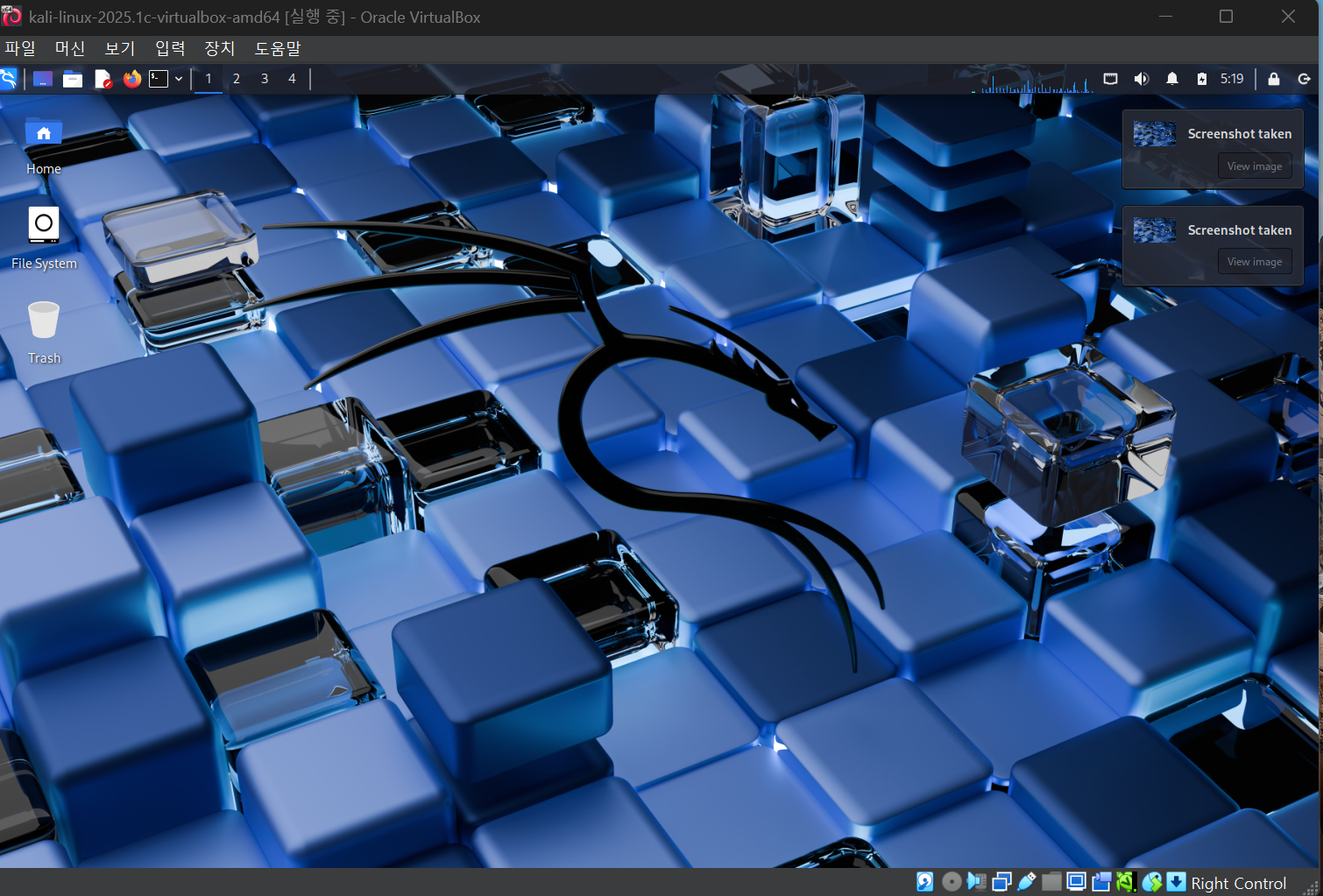The width and height of the screenshot is (1323, 896).
Task: Open the 장치 menu in VirtualBox
Action: pyautogui.click(x=219, y=49)
